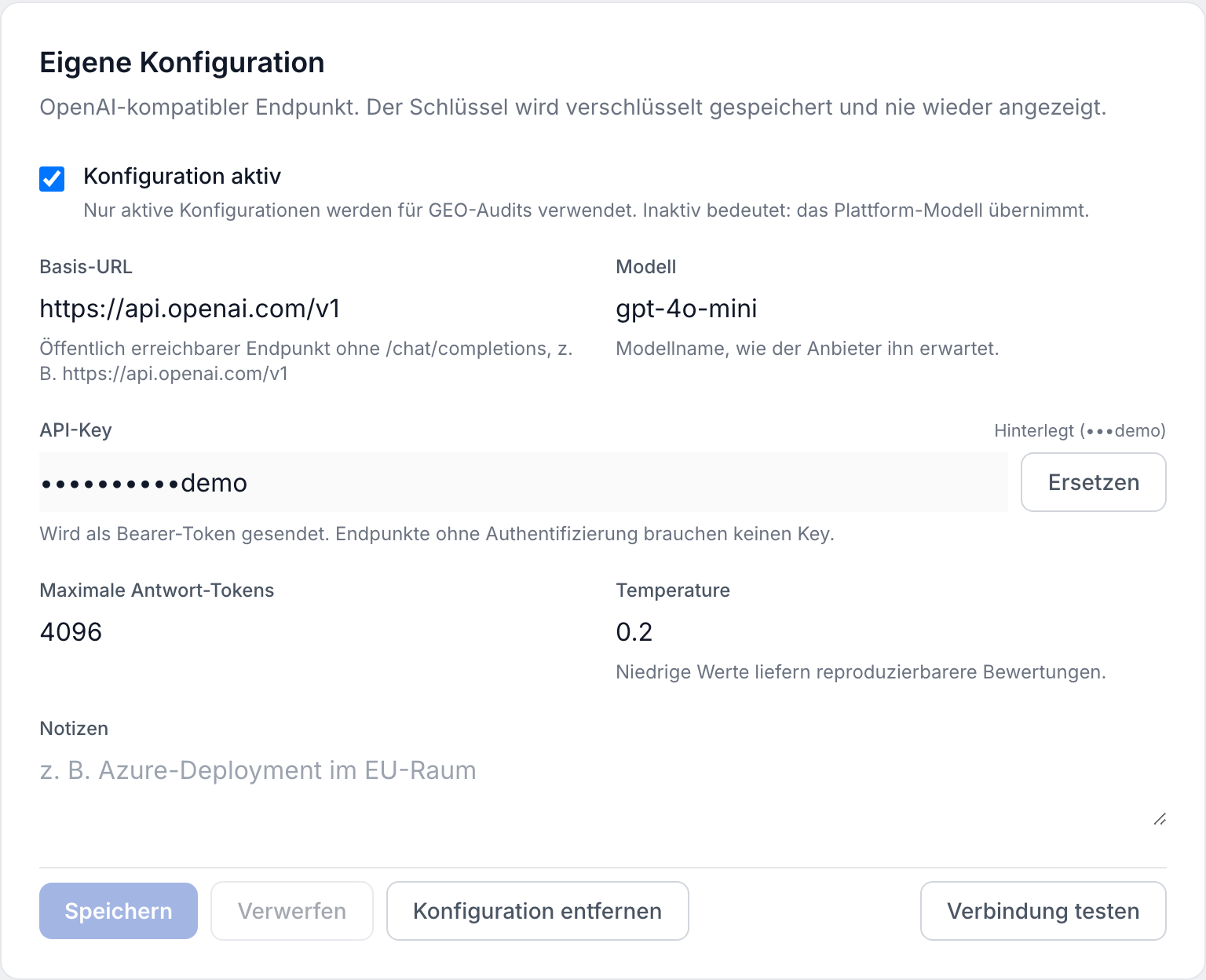Viewport: 1206px width, 980px height.
Task: Click the Temperature label
Action: (673, 591)
